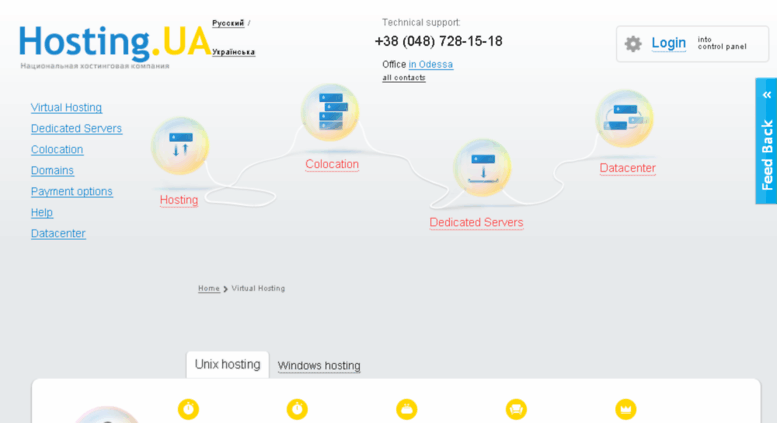The height and width of the screenshot is (423, 777).
Task: Open Domains in sidebar menu
Action: click(x=52, y=170)
